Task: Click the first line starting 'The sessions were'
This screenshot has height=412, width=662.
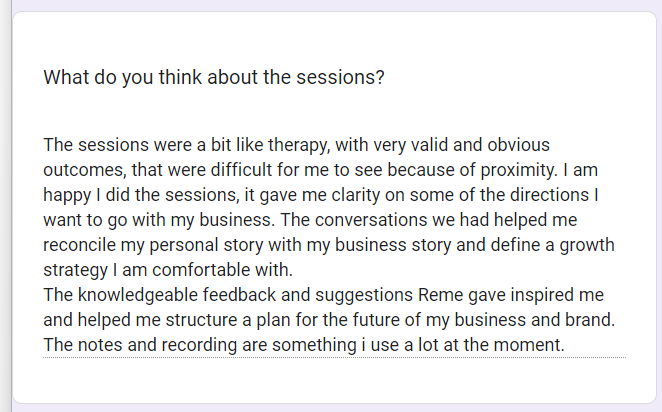Action: click(296, 145)
